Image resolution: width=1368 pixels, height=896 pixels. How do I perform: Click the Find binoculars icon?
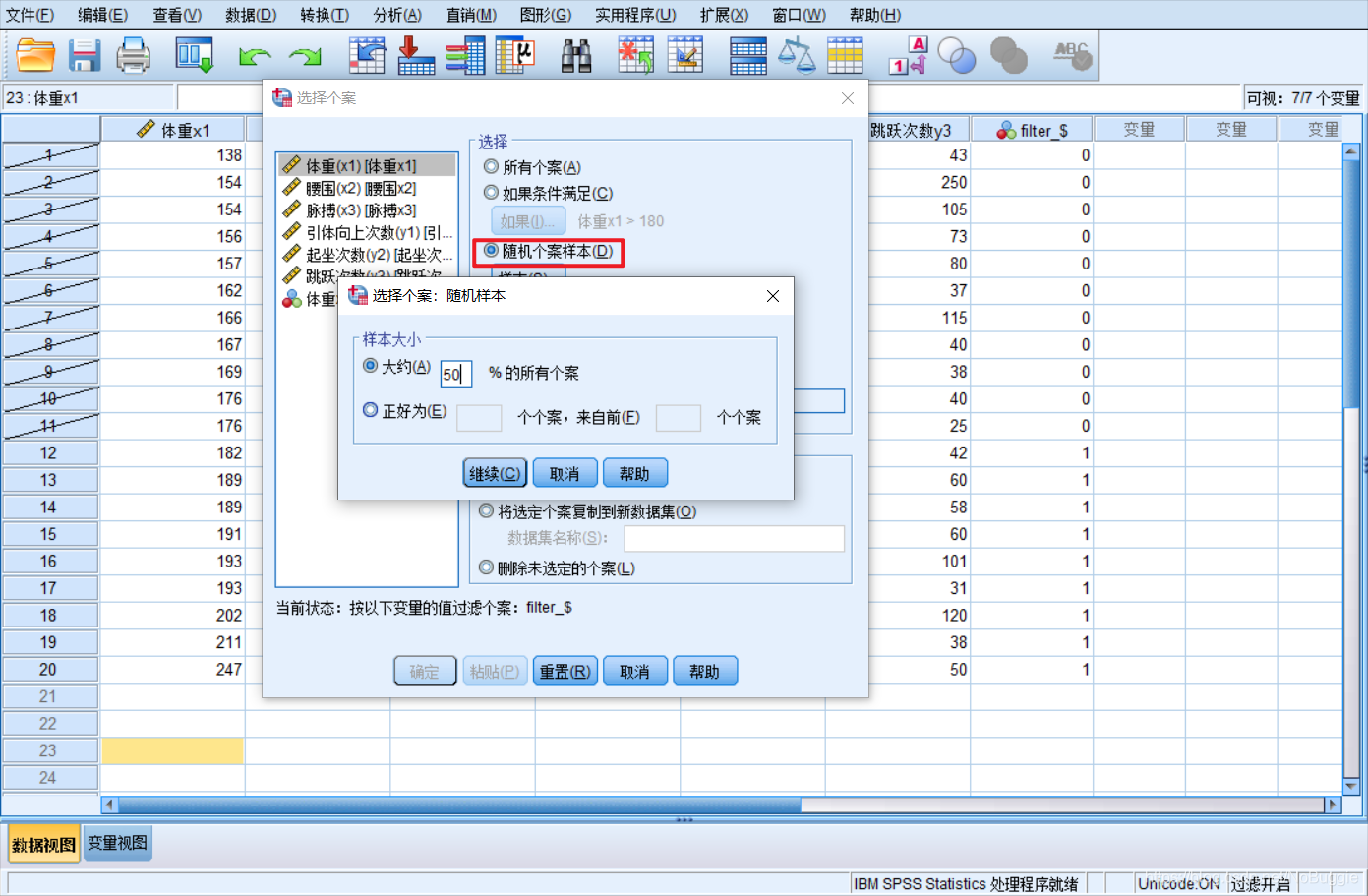tap(576, 56)
